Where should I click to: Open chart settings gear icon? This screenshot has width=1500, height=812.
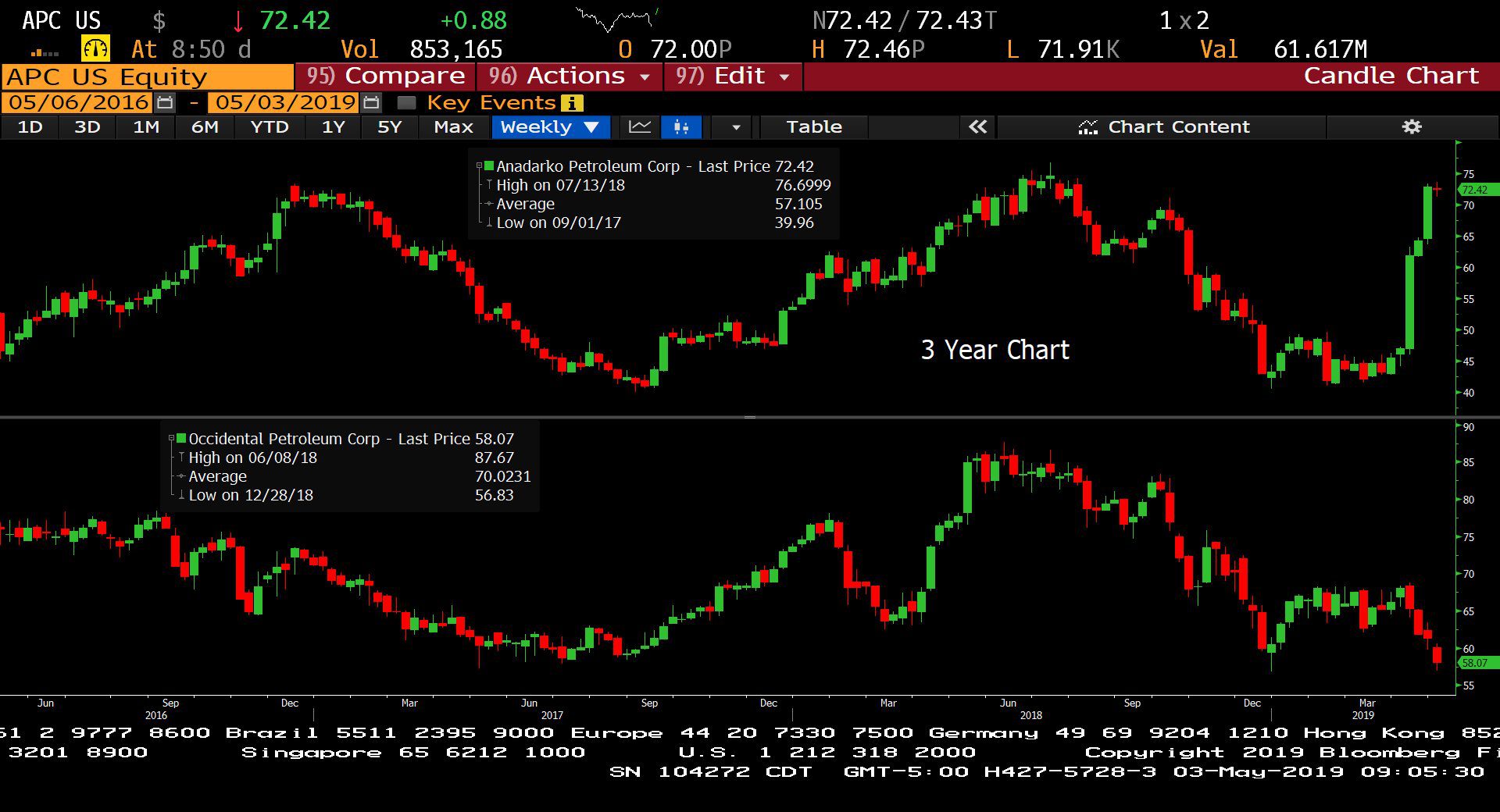pos(1412,126)
